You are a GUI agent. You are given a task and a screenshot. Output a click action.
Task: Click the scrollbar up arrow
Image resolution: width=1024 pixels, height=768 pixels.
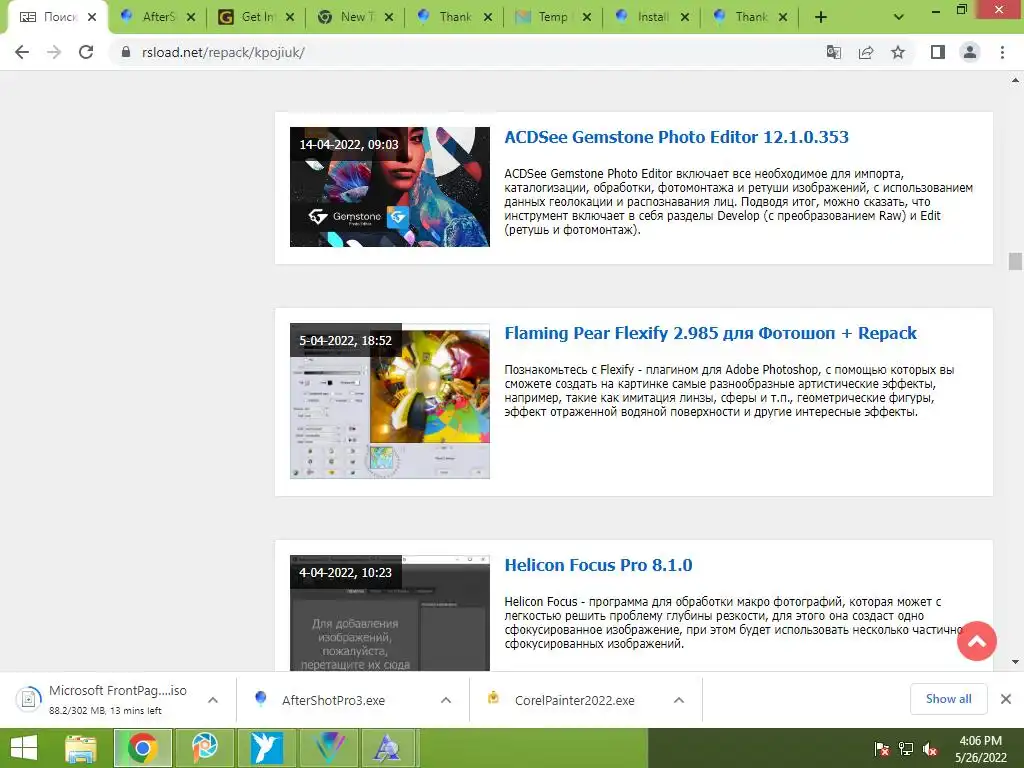point(1015,81)
